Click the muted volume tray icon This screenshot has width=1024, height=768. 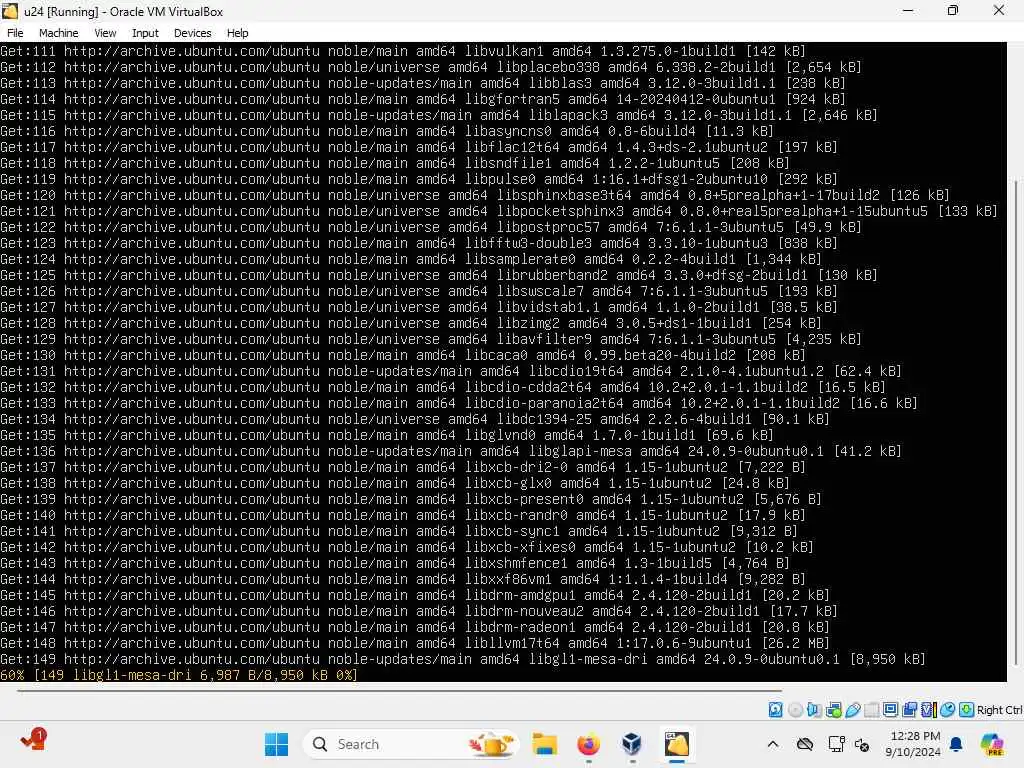tap(862, 744)
